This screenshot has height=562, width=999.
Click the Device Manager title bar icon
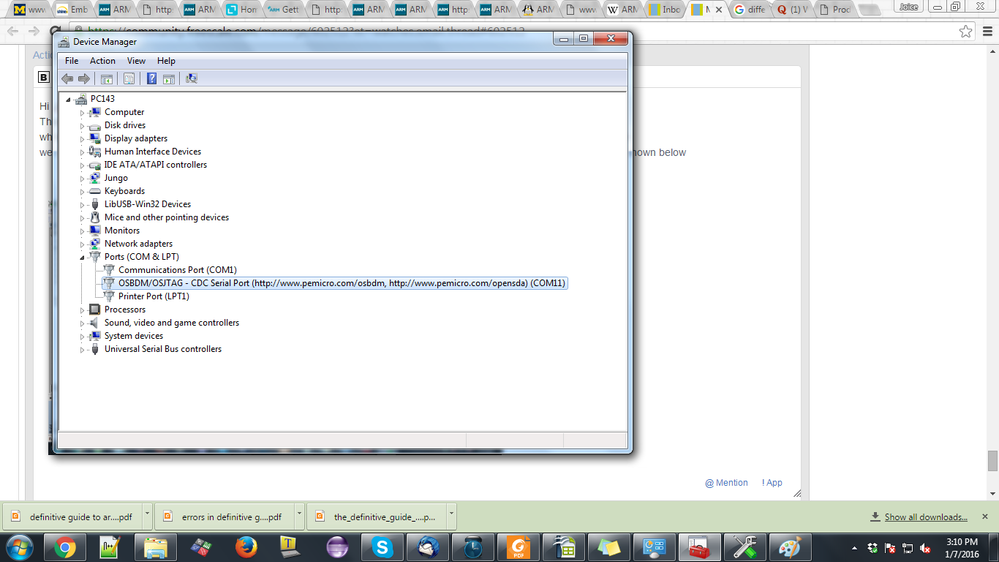(64, 42)
